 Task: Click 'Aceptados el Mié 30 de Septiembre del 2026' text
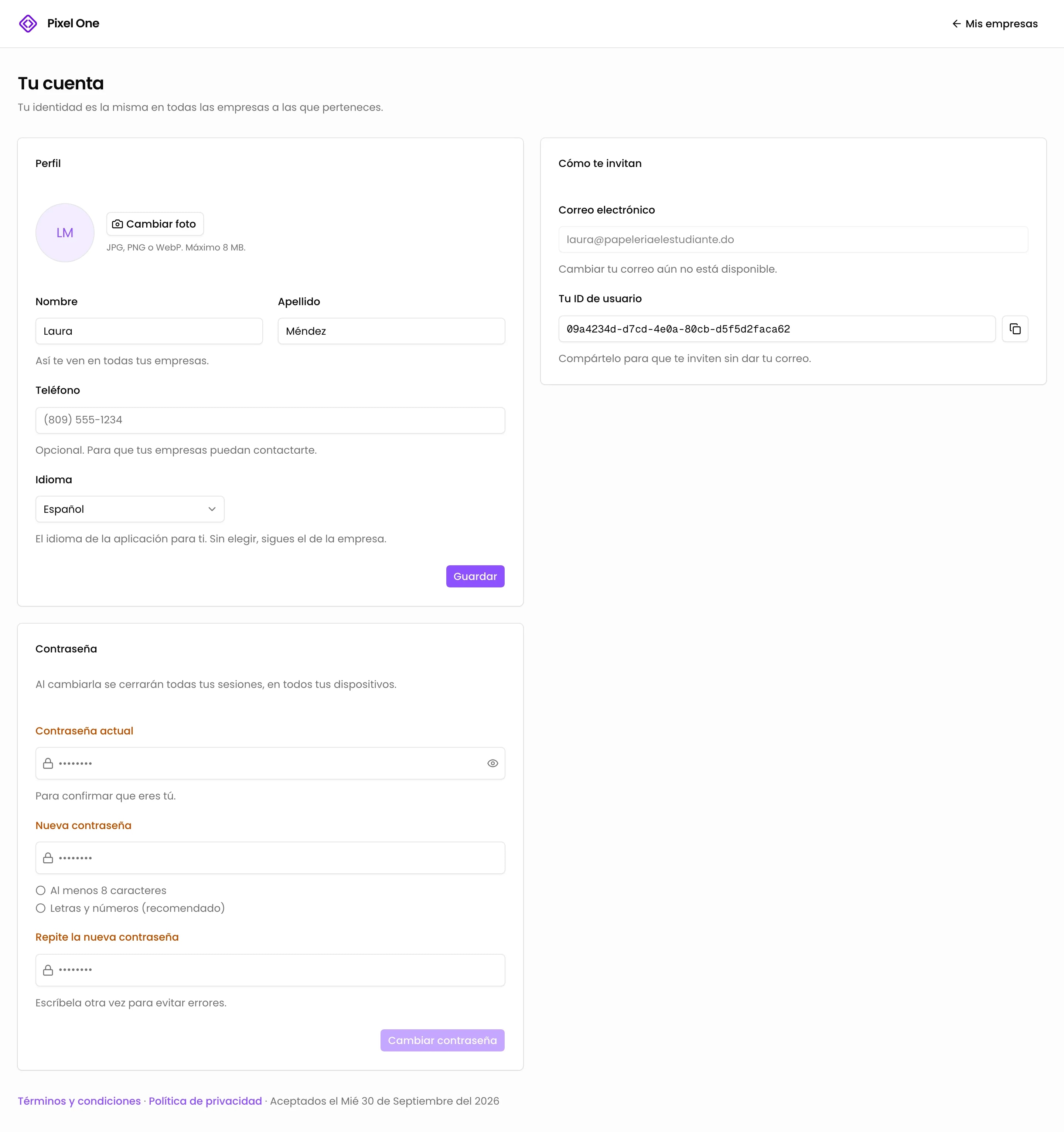point(384,1101)
